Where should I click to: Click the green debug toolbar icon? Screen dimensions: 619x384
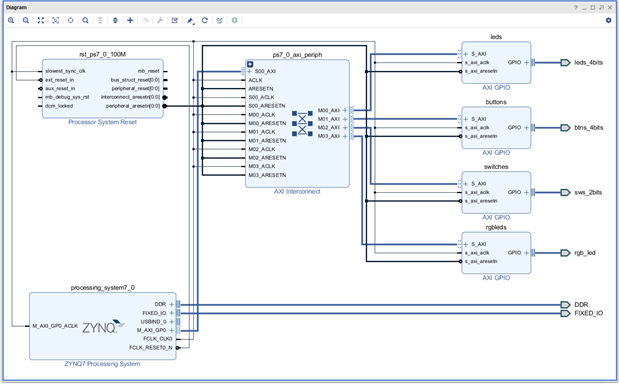coord(234,21)
